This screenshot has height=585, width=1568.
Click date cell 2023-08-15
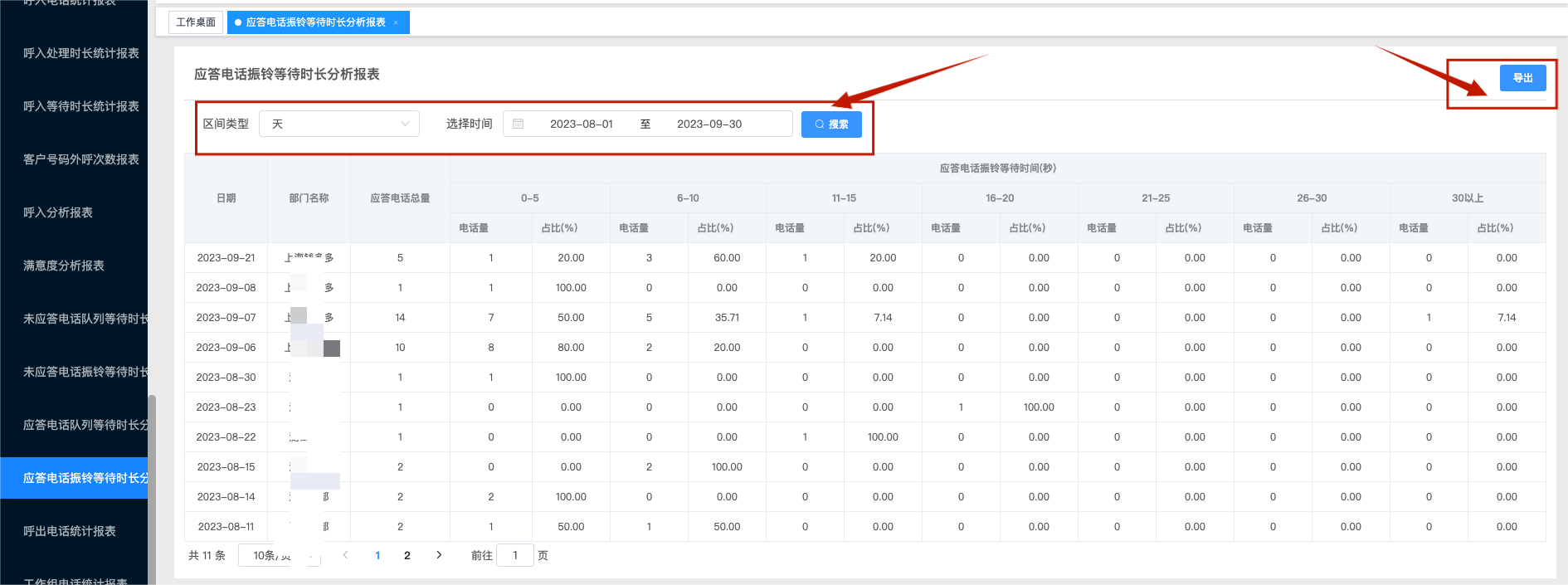(226, 467)
